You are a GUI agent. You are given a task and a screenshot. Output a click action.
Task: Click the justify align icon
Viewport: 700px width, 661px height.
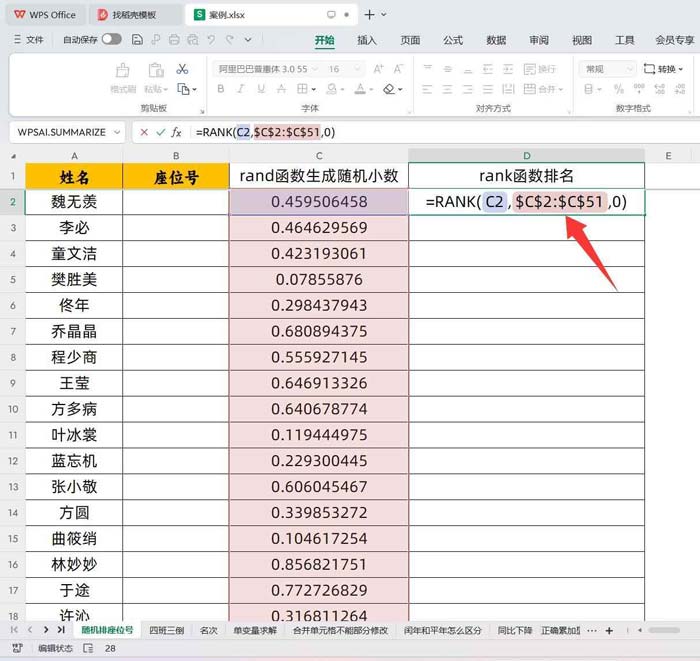tap(488, 89)
